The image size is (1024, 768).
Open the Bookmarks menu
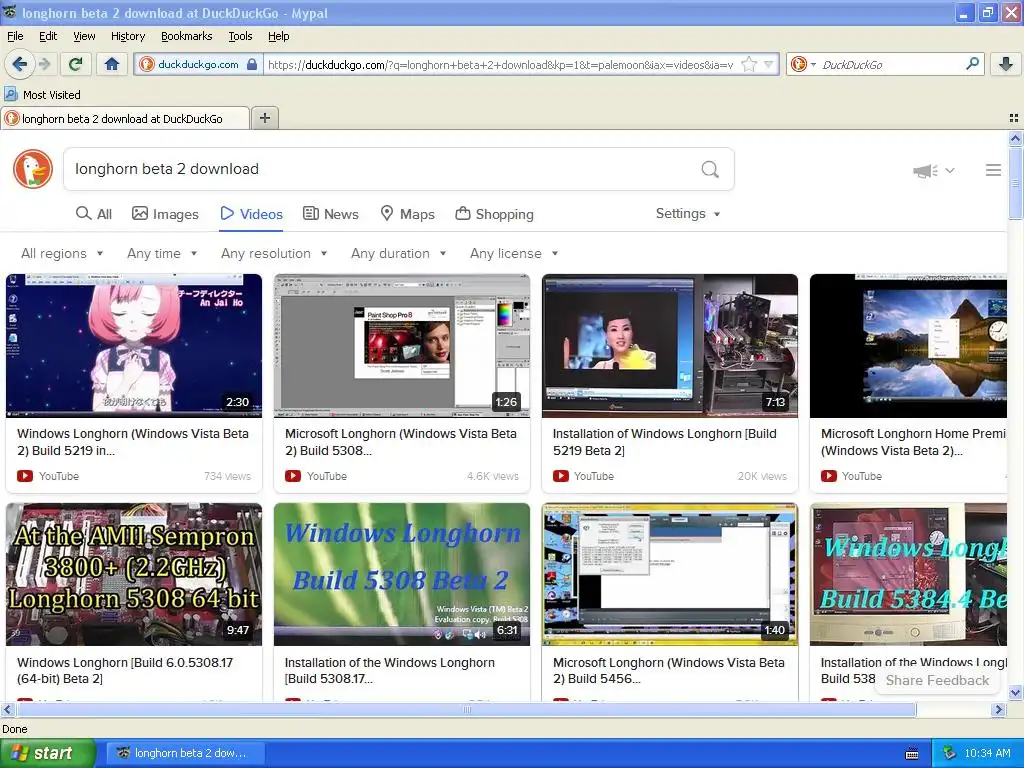[186, 36]
